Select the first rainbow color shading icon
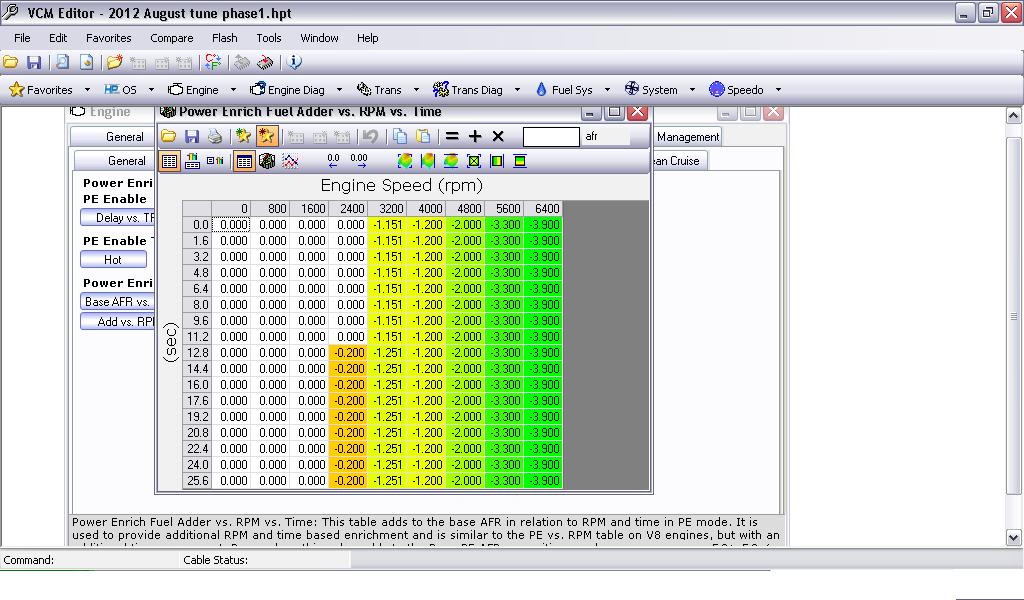The image size is (1024, 600). click(405, 161)
